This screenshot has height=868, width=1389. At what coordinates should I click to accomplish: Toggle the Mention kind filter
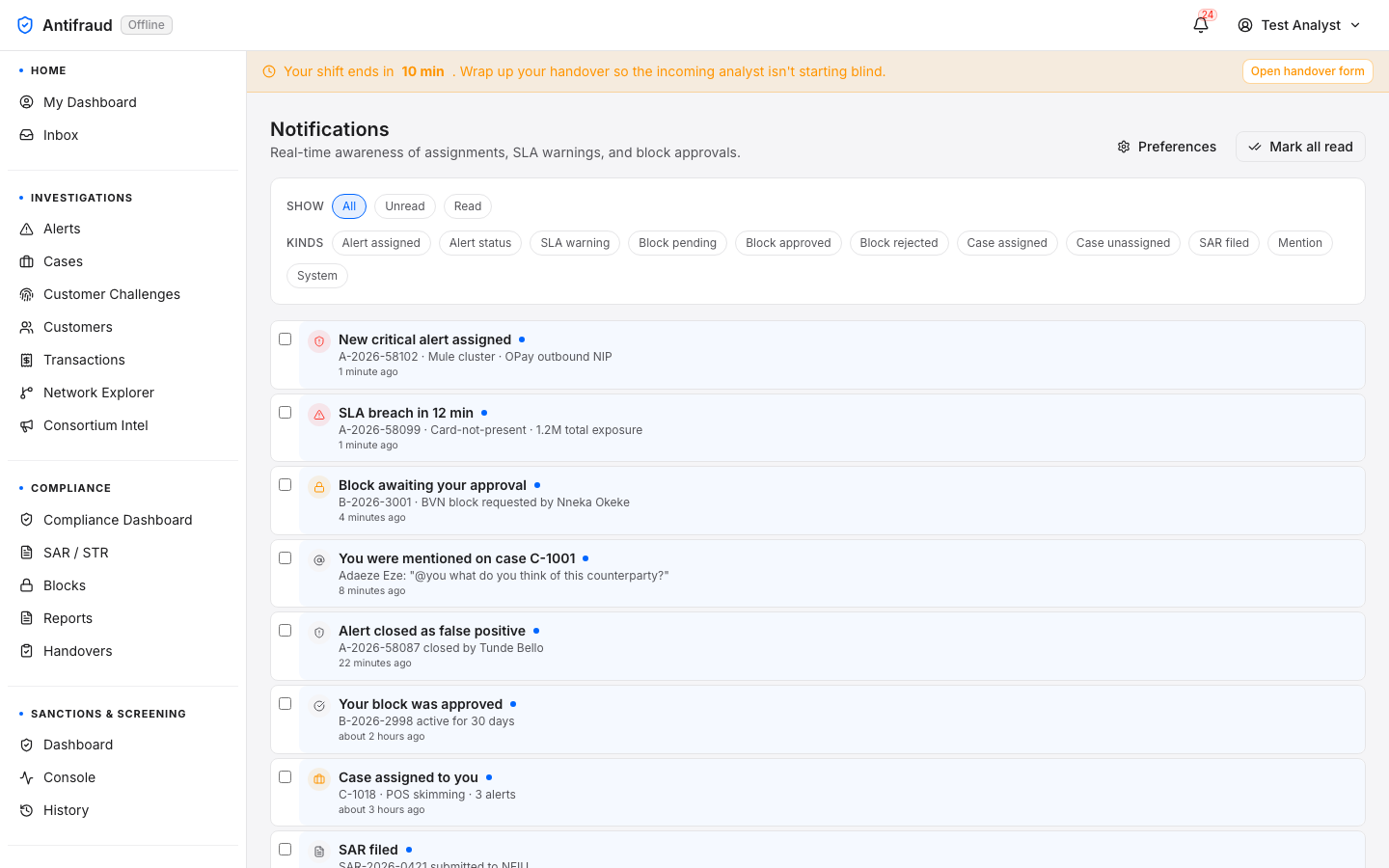[1300, 243]
